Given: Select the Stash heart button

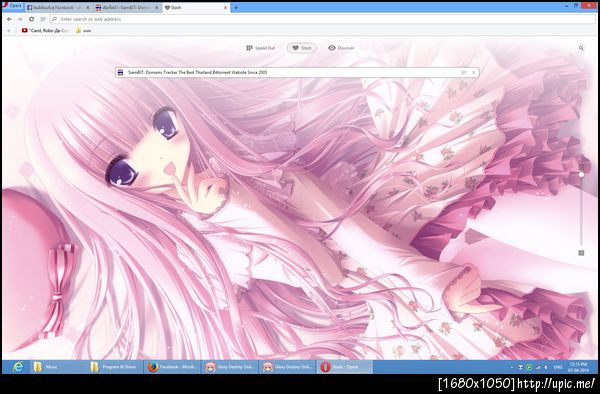Looking at the screenshot, I should click(x=302, y=48).
